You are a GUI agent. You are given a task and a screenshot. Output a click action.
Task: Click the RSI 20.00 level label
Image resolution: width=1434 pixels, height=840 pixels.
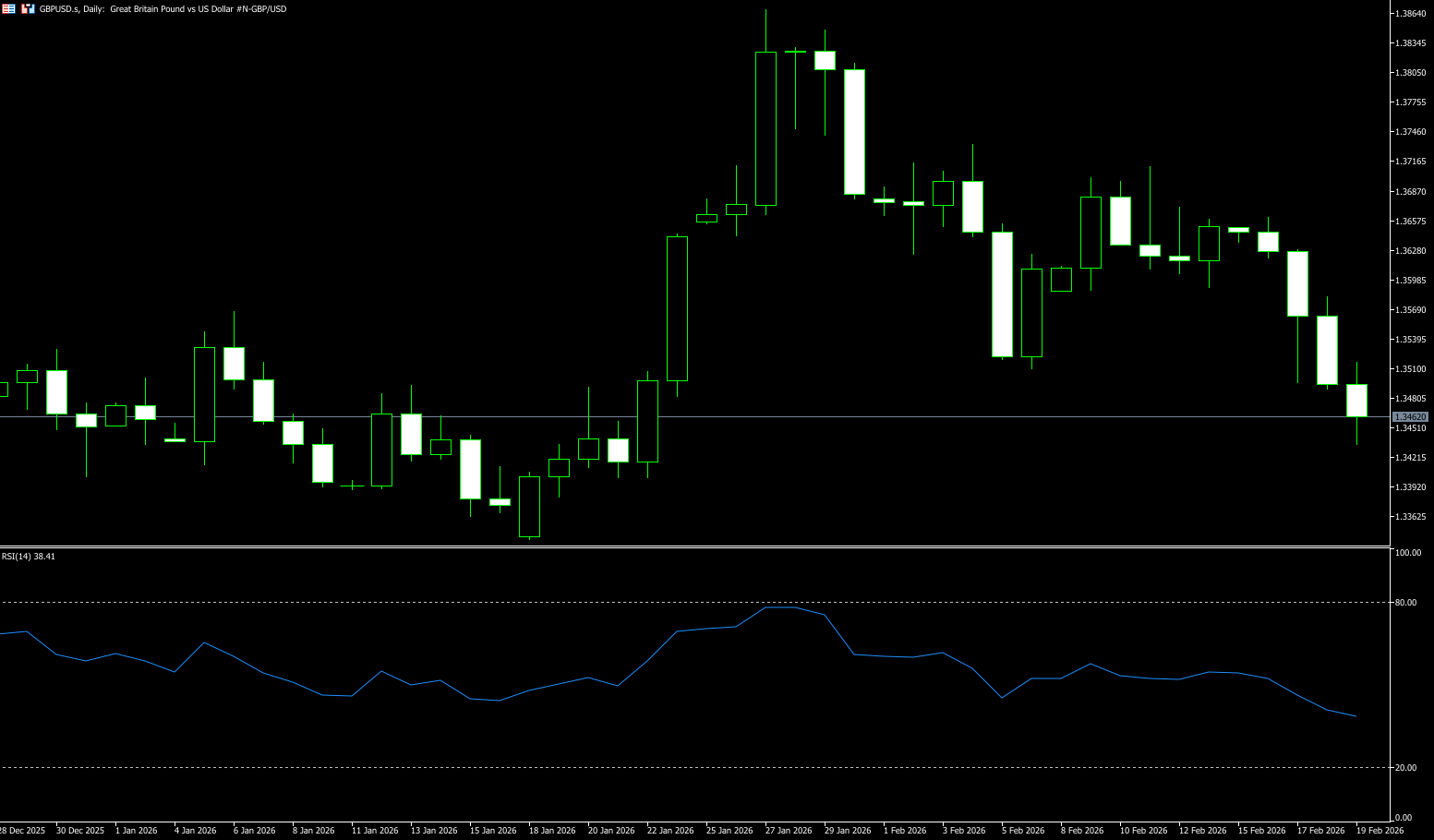(1405, 768)
